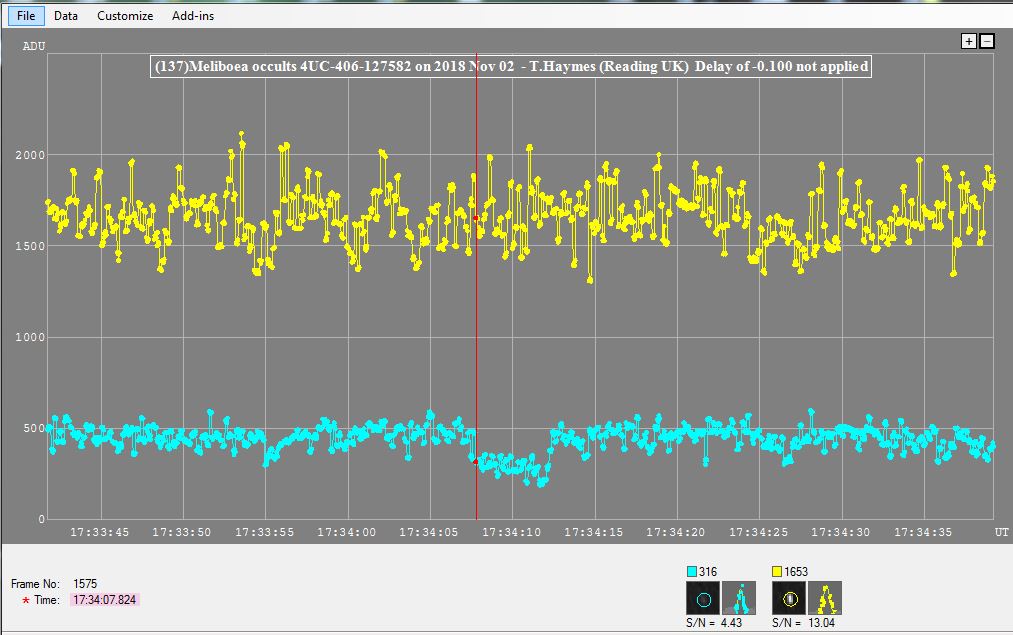Open the File menu

click(26, 16)
